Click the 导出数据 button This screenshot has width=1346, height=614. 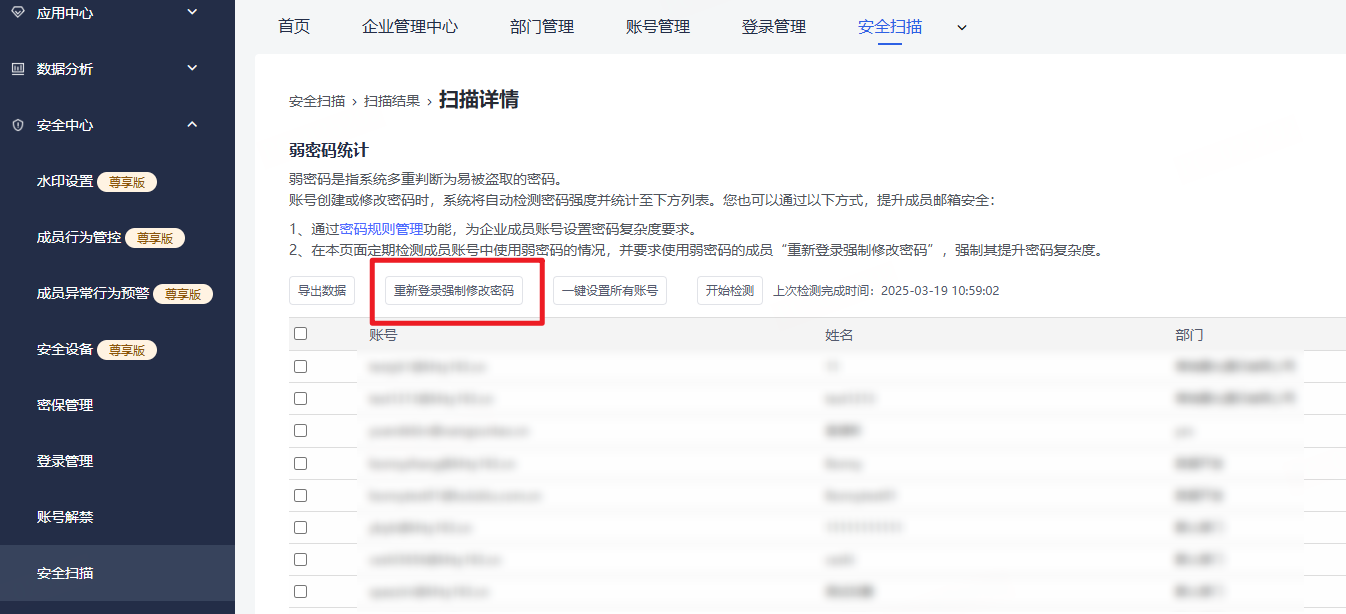click(322, 291)
